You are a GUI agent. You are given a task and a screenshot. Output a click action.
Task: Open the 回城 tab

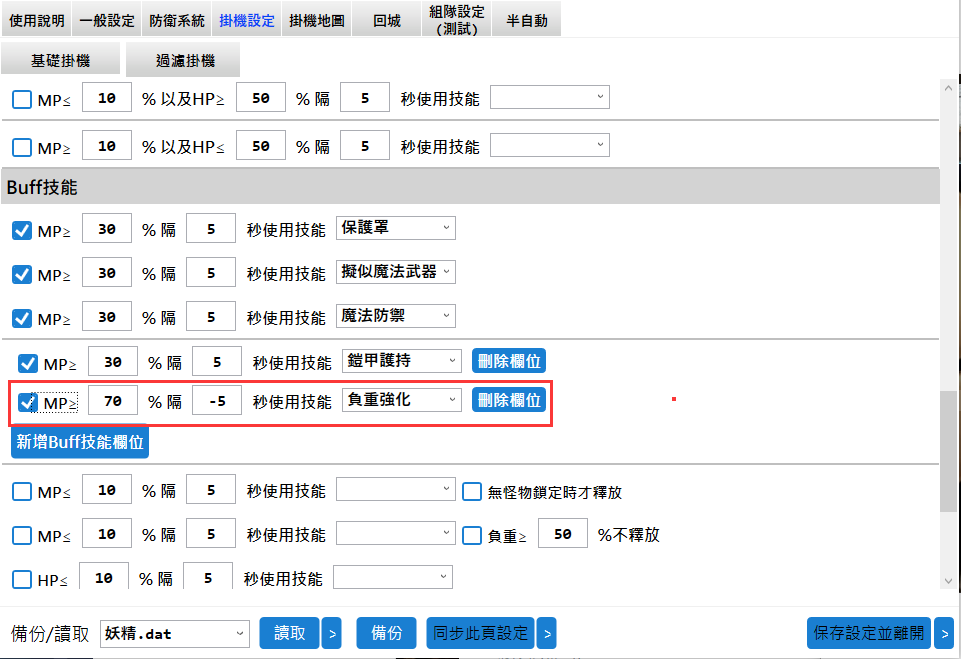(x=387, y=21)
